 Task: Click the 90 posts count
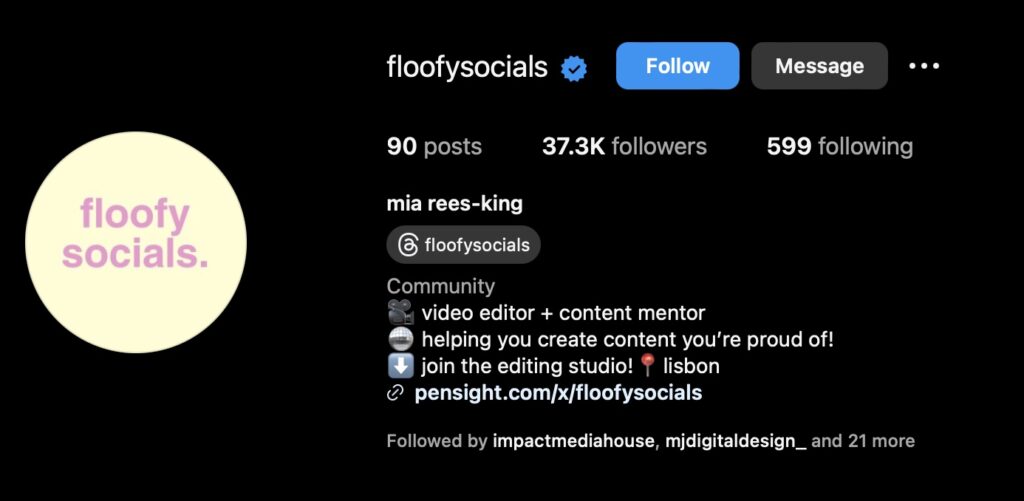point(434,146)
